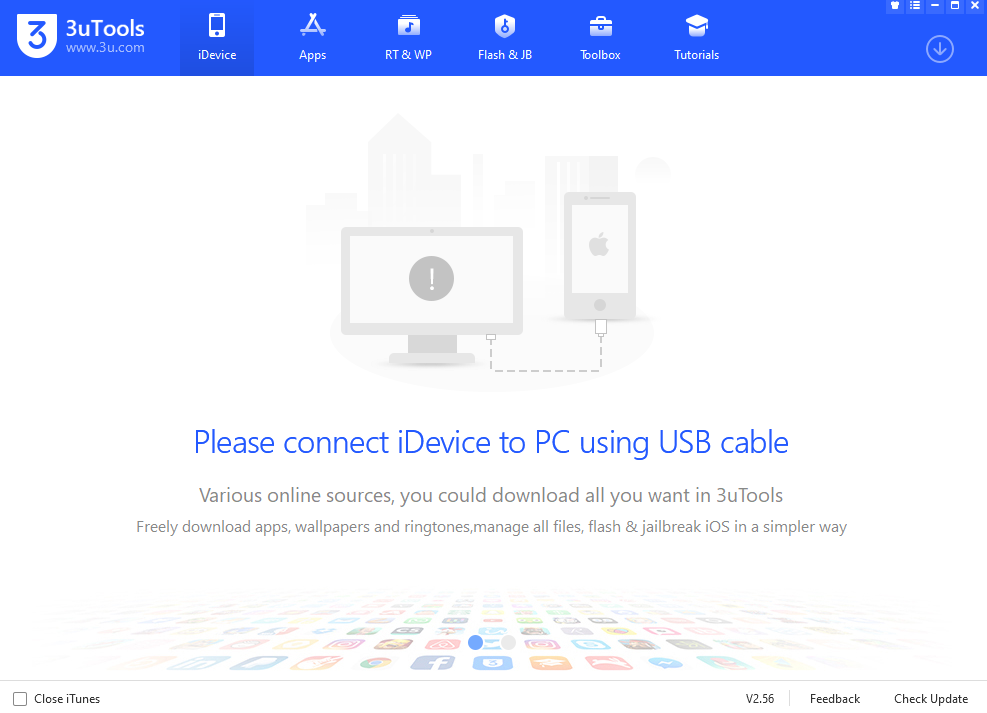Open the downloads manager arrow icon

click(940, 49)
